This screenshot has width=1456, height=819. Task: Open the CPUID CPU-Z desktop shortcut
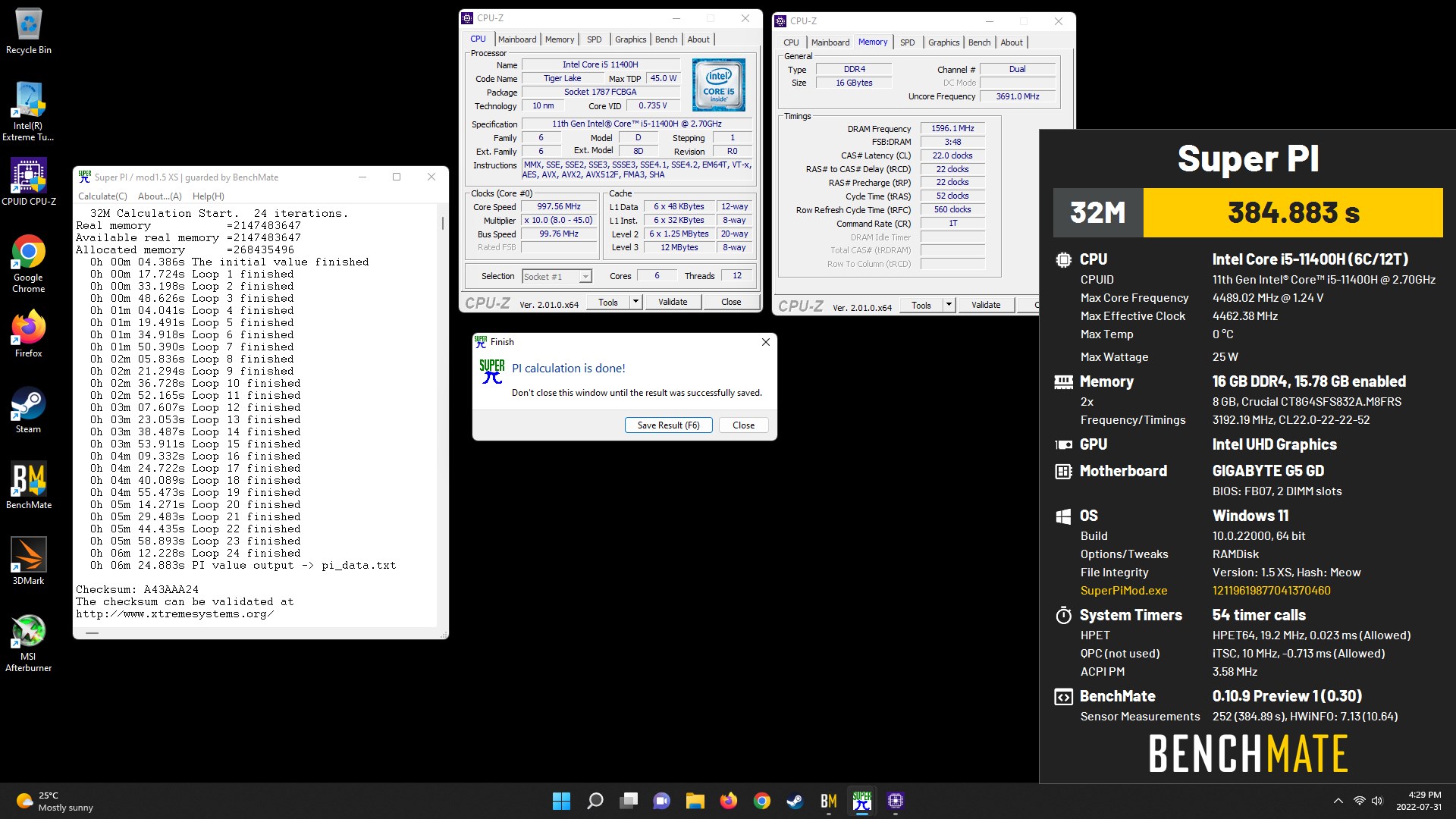[x=29, y=182]
